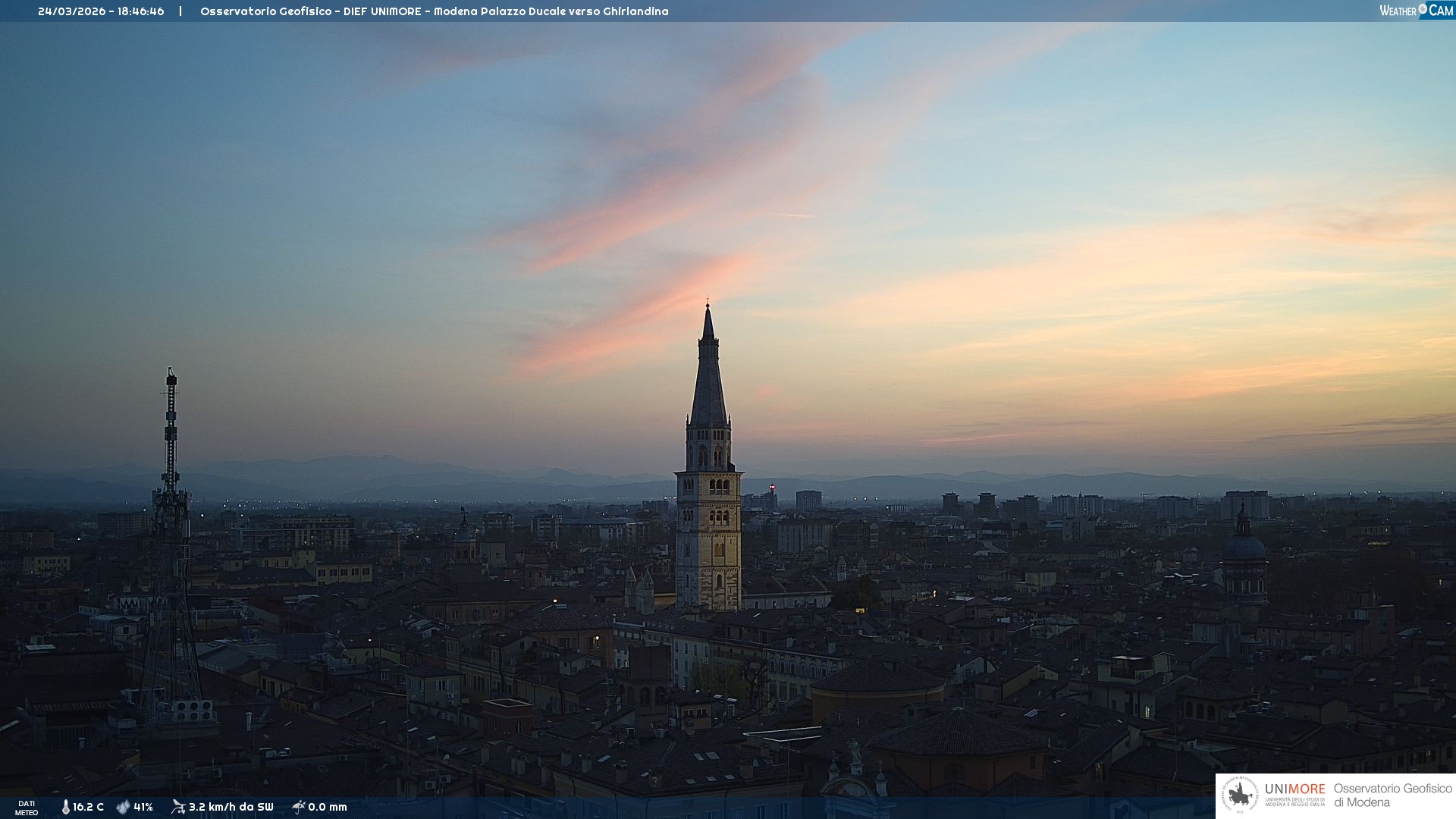Viewport: 1456px width, 819px height.
Task: Click the Osservatorio Geofisico di Modena text
Action: pos(1392,795)
